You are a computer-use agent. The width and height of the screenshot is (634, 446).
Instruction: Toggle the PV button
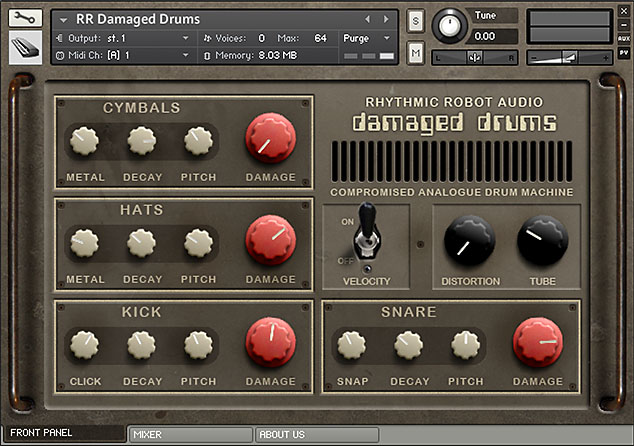click(x=624, y=53)
